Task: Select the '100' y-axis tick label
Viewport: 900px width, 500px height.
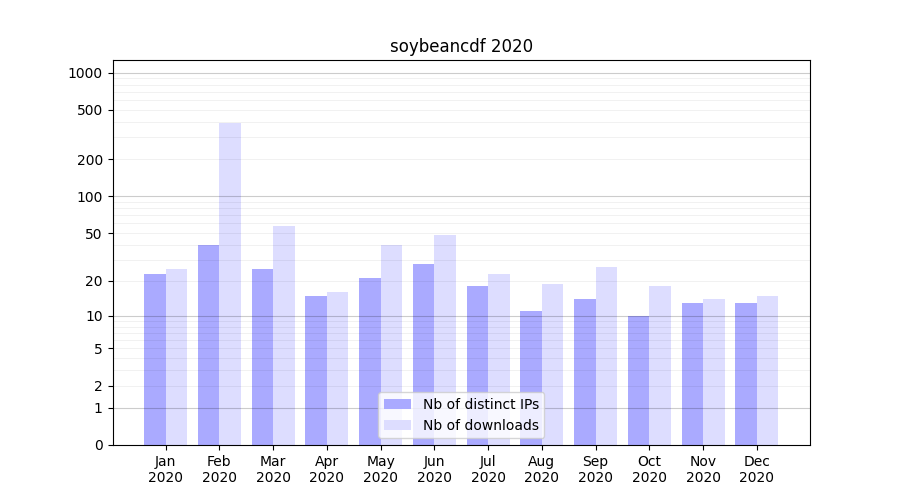Action: (x=89, y=197)
